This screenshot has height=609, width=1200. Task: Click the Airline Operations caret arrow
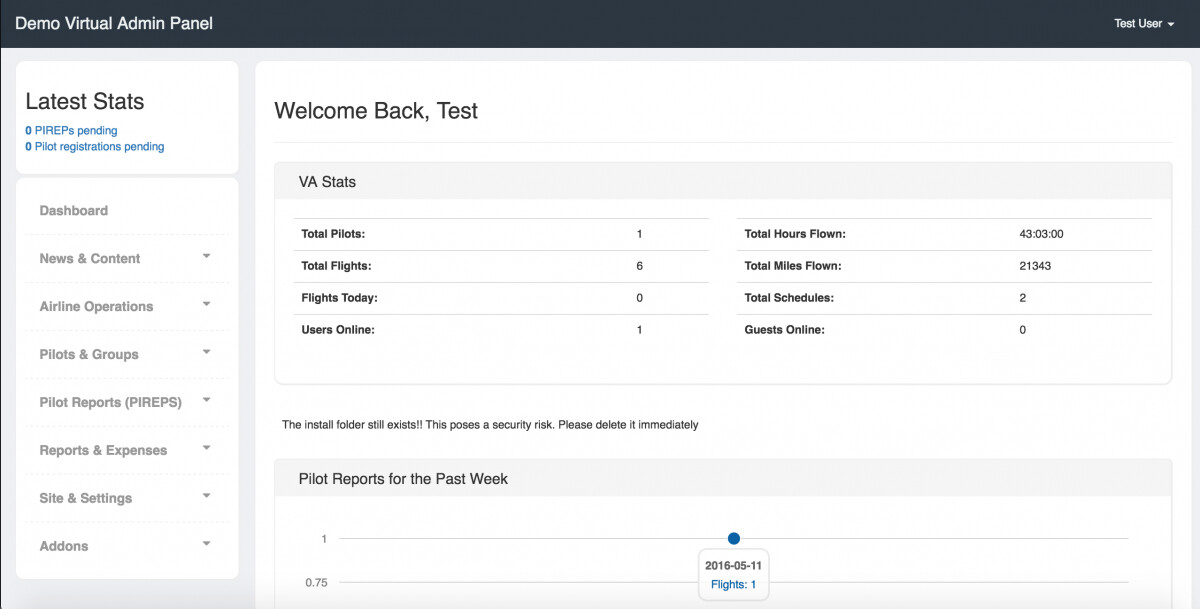(x=206, y=305)
